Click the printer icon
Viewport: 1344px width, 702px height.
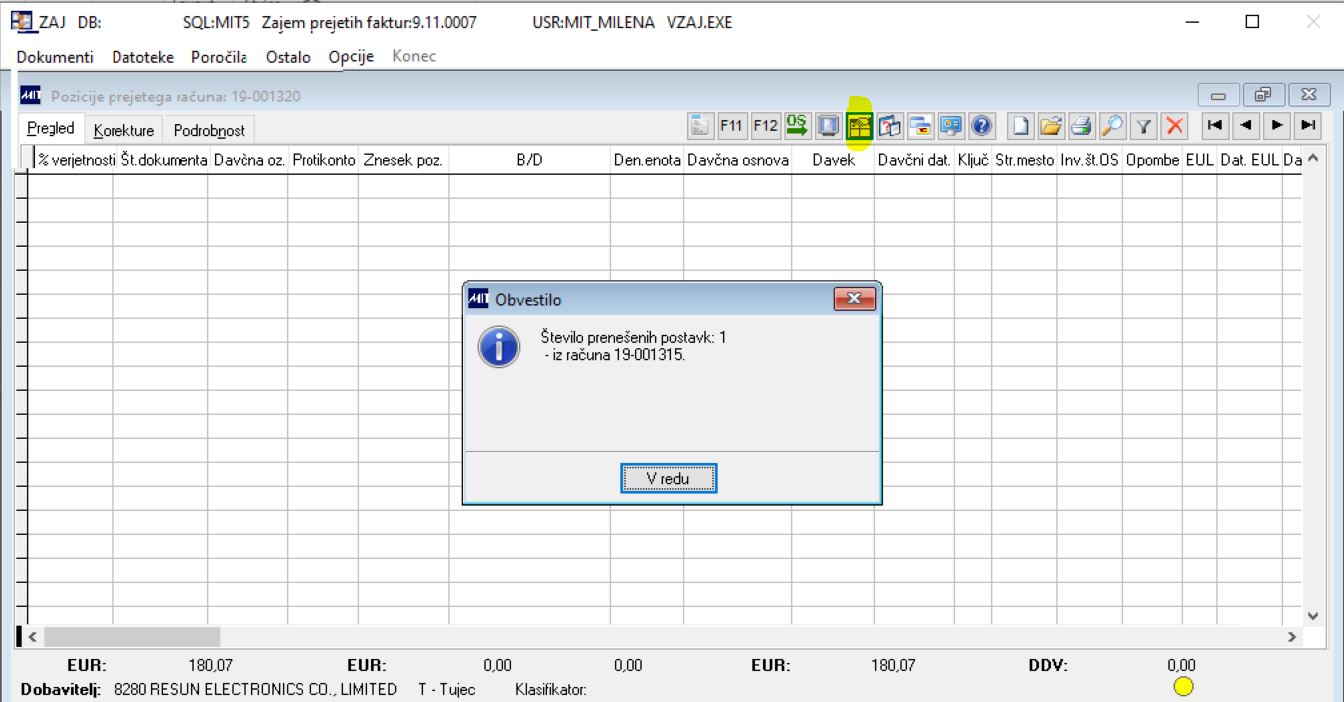[1079, 126]
